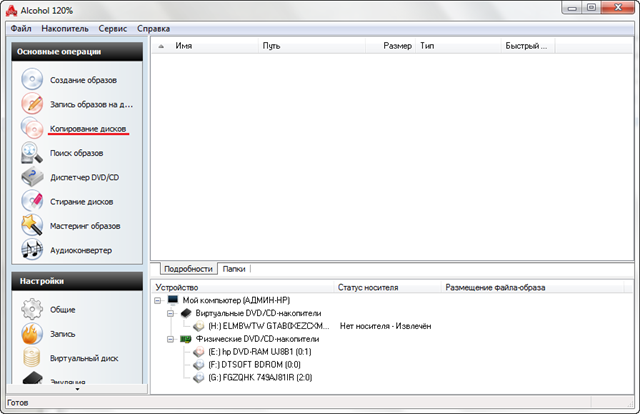Switch to the Подробности tab
Viewport: 640px width, 414px height.
pos(188,269)
